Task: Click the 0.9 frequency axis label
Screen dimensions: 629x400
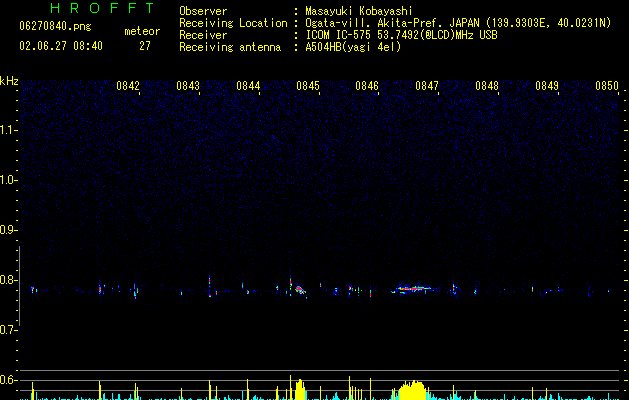Action: click(9, 230)
